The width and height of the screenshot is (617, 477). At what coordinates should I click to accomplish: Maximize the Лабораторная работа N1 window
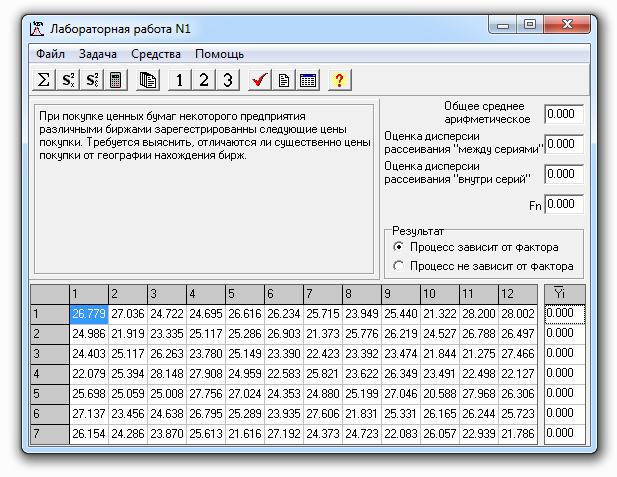click(530, 25)
